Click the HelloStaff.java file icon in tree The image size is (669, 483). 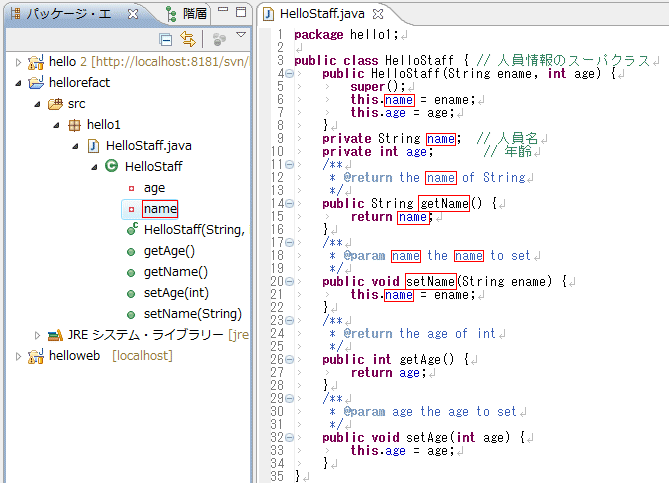tap(93, 146)
